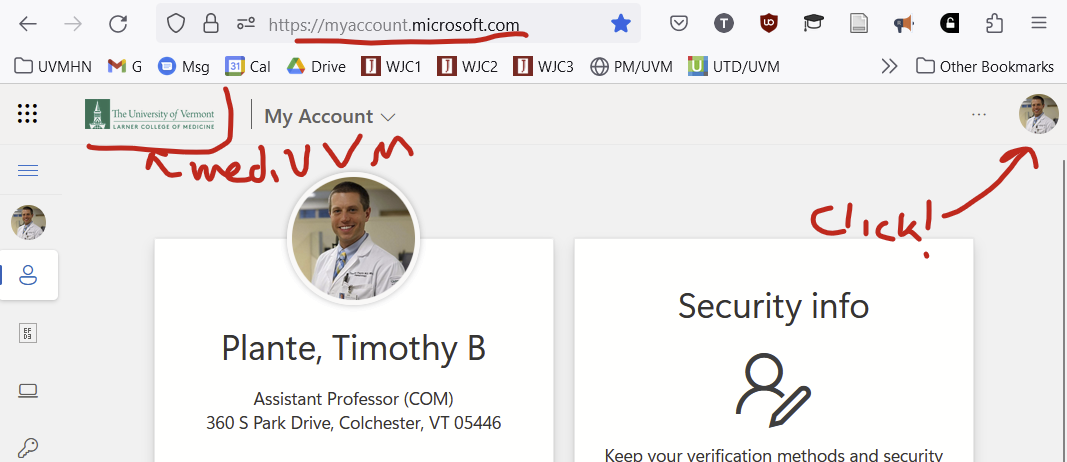Open the Other Bookmarks folder
The image size is (1067, 462).
point(985,66)
